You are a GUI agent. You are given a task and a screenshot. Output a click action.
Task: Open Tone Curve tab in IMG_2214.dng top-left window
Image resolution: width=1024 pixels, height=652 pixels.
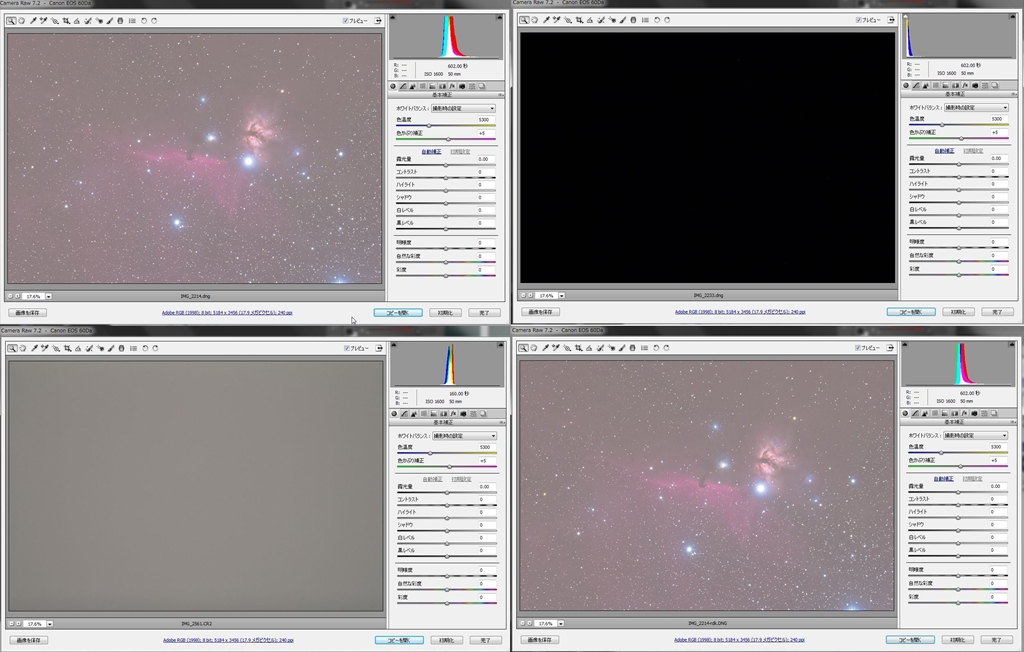click(403, 86)
